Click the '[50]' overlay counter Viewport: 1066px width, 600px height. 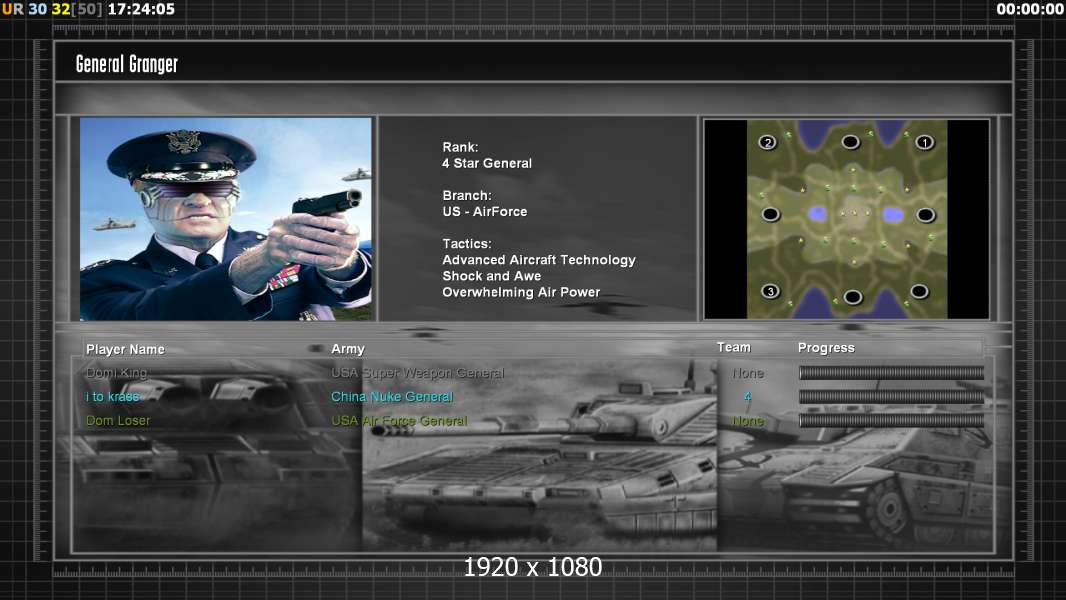pyautogui.click(x=86, y=9)
